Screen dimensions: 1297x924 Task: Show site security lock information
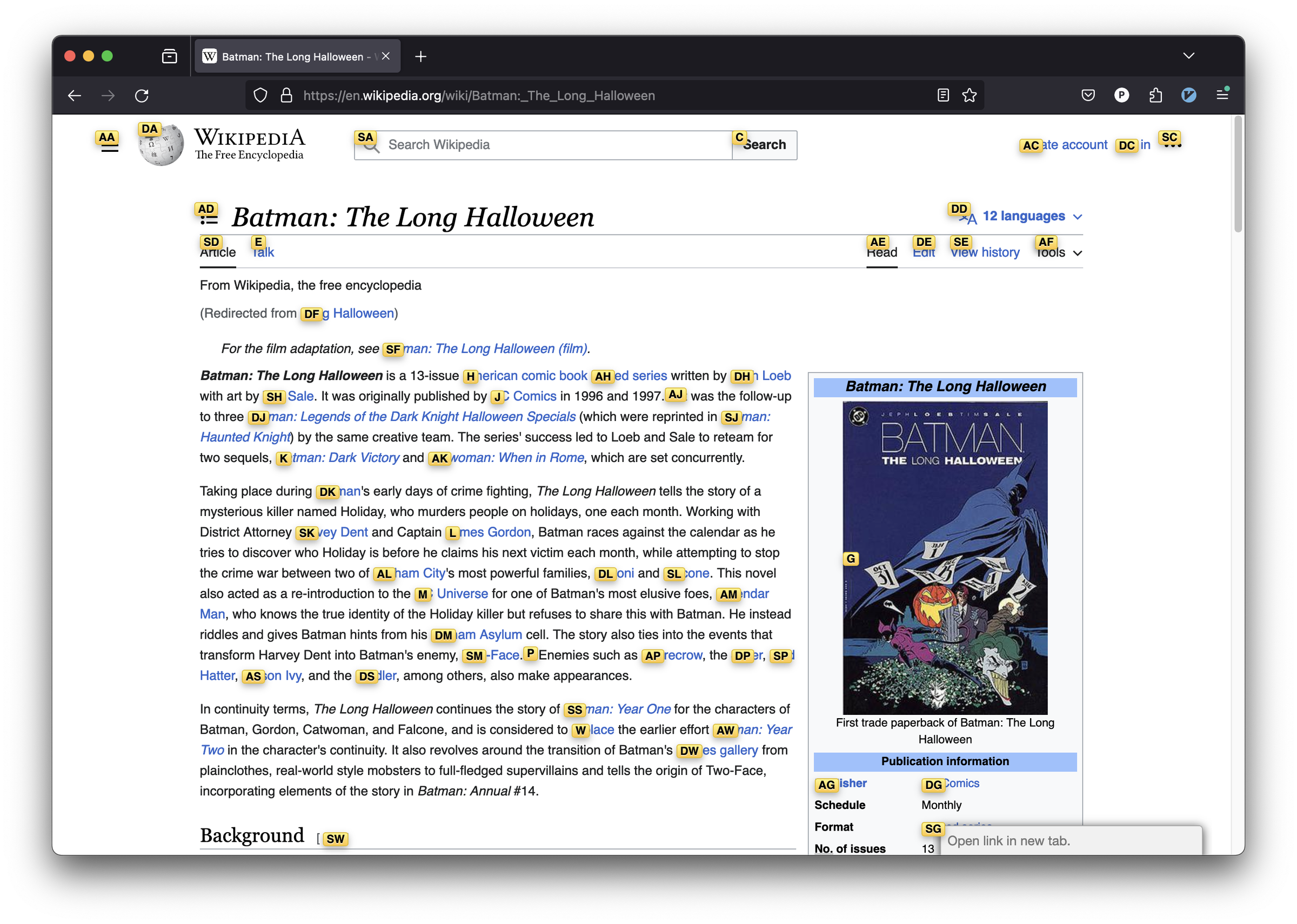point(287,96)
